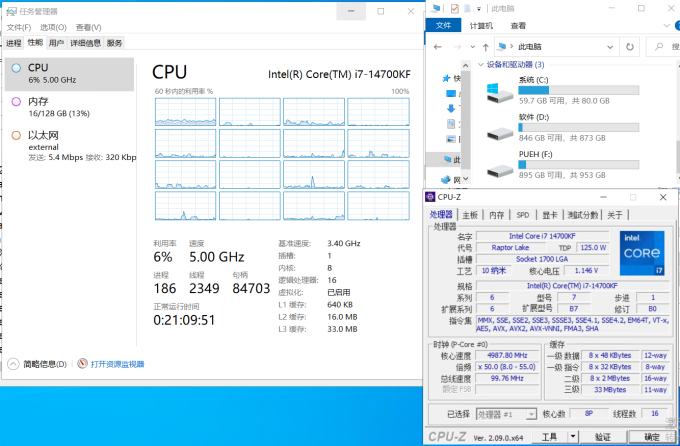Switch to CPU-Z 显卡 tab

click(549, 215)
